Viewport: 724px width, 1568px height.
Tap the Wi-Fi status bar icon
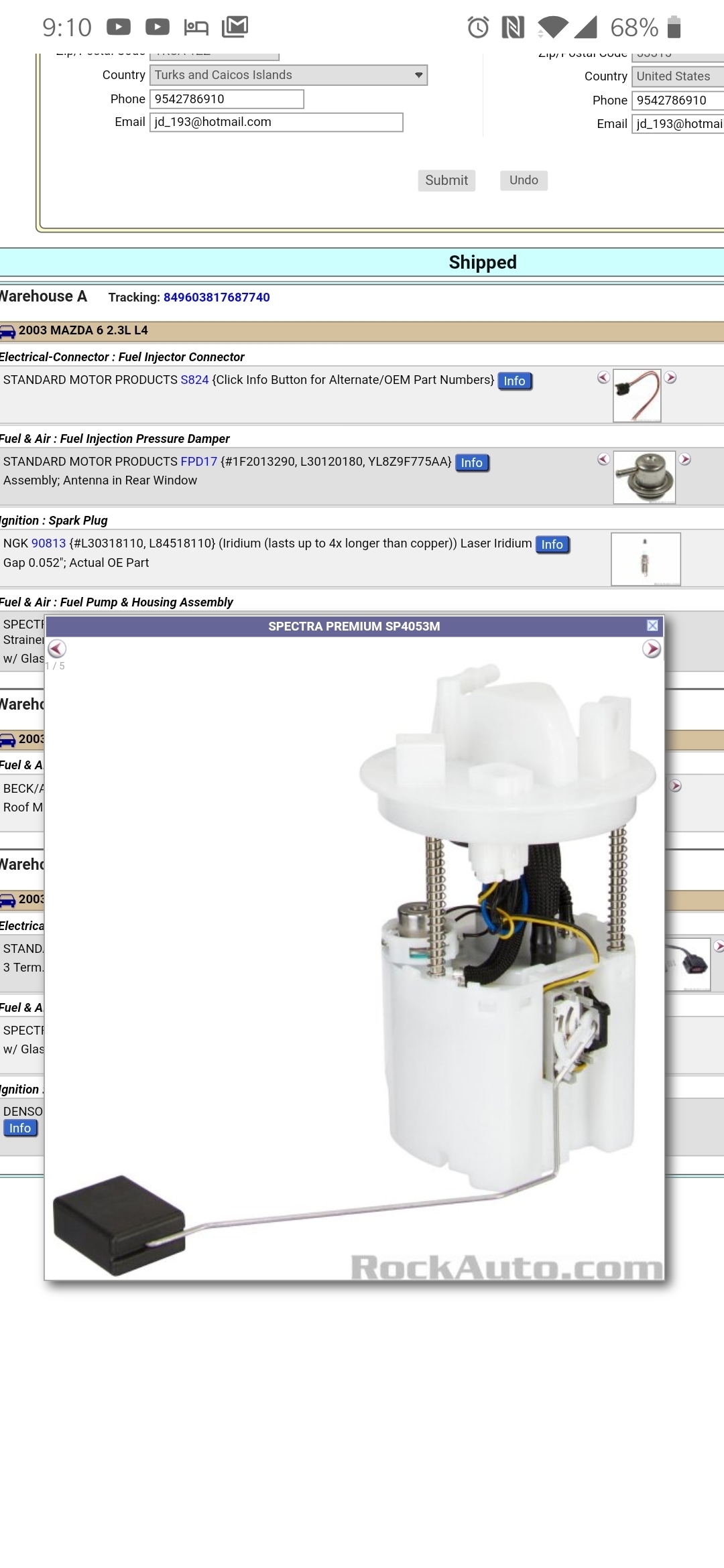coord(552,27)
